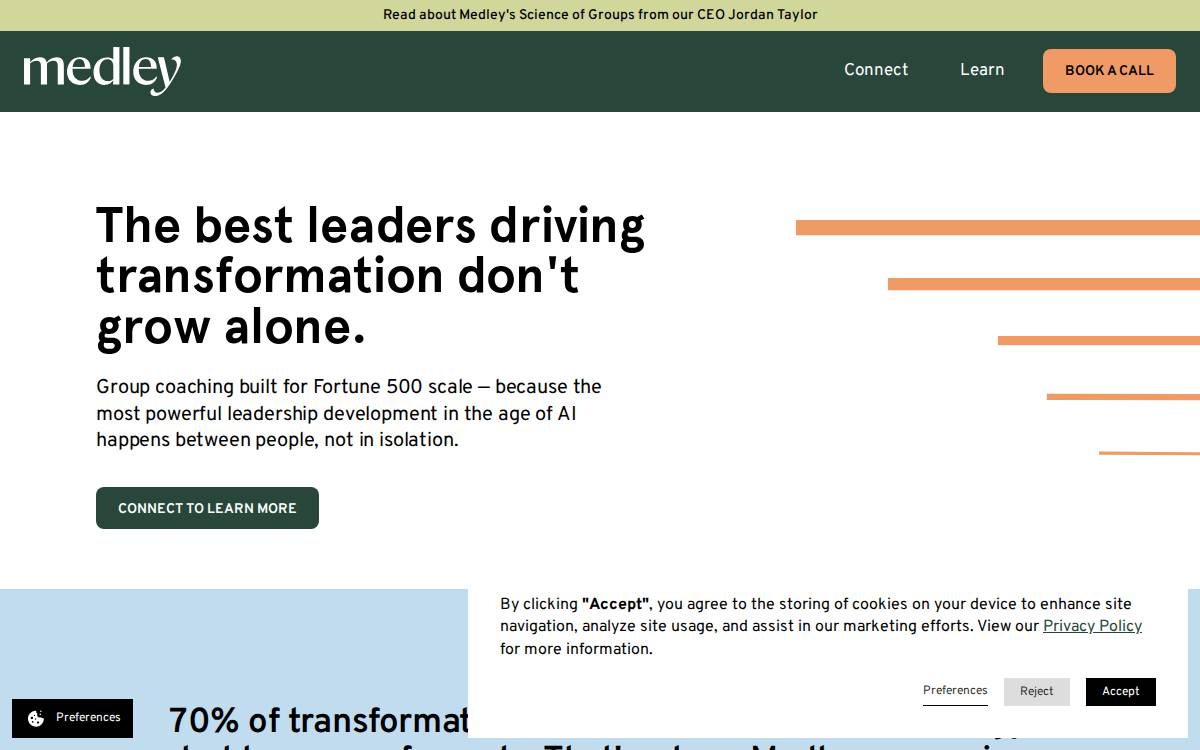This screenshot has height=750, width=1200.
Task: Click the headline 'The best leaders driving transformation'
Action: (370, 276)
